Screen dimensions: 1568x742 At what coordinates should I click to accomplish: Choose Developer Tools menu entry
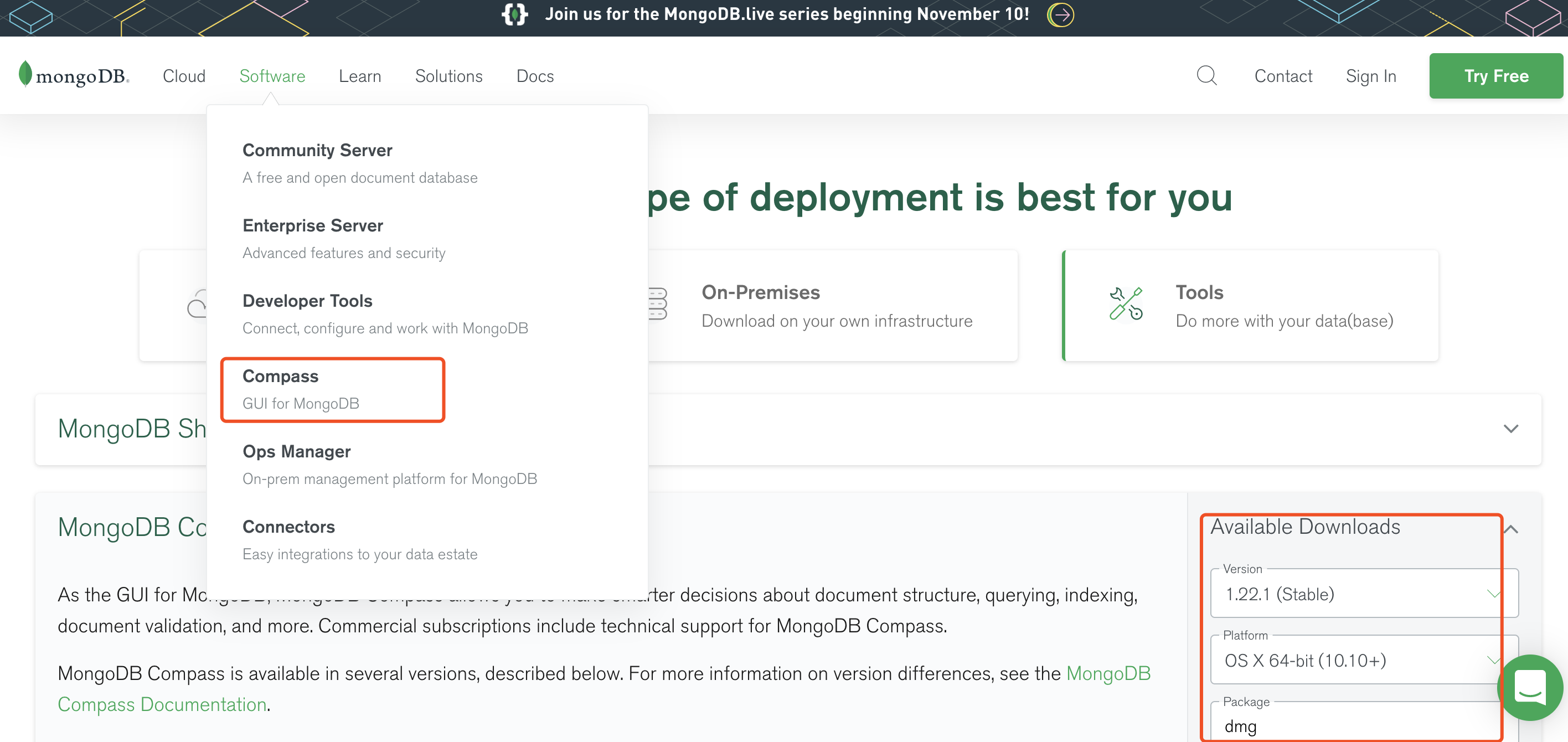[x=385, y=314]
